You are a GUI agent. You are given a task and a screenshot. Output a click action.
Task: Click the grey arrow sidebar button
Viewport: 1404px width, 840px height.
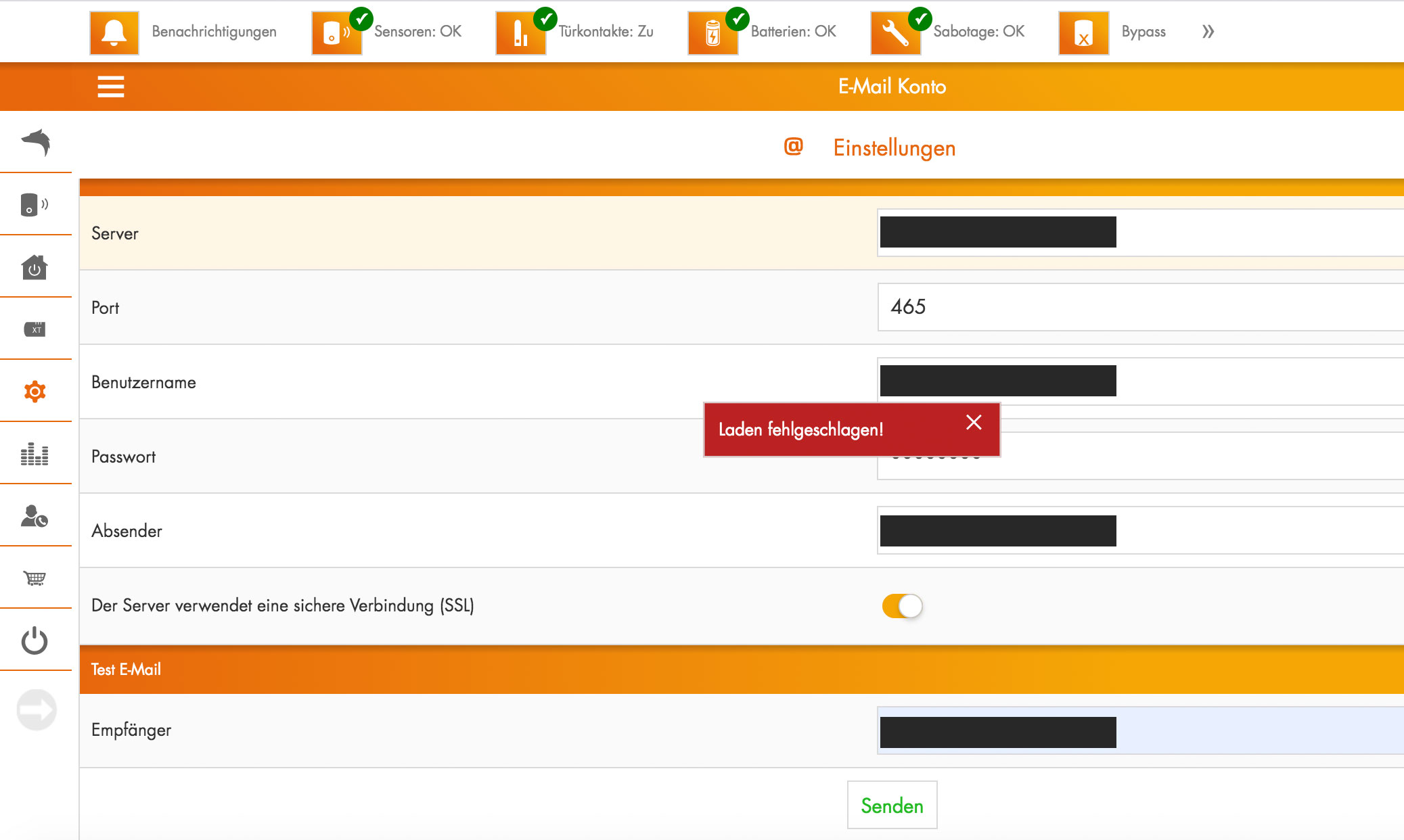(x=37, y=709)
